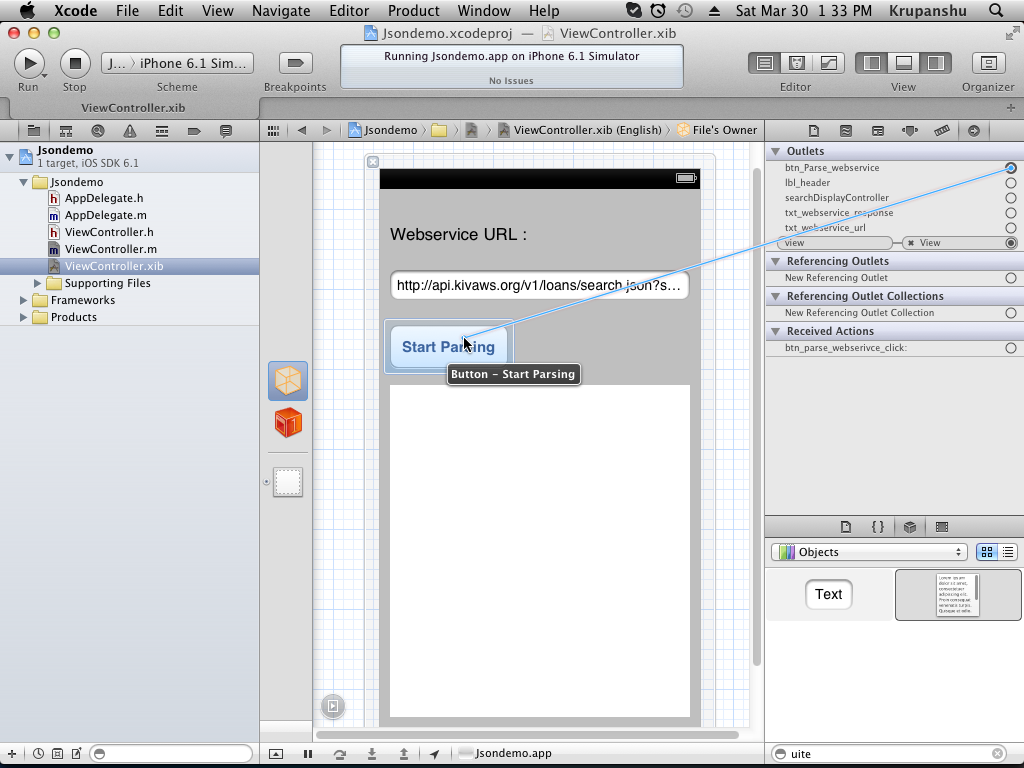The width and height of the screenshot is (1024, 768).
Task: Open the Navigate menu
Action: (281, 11)
